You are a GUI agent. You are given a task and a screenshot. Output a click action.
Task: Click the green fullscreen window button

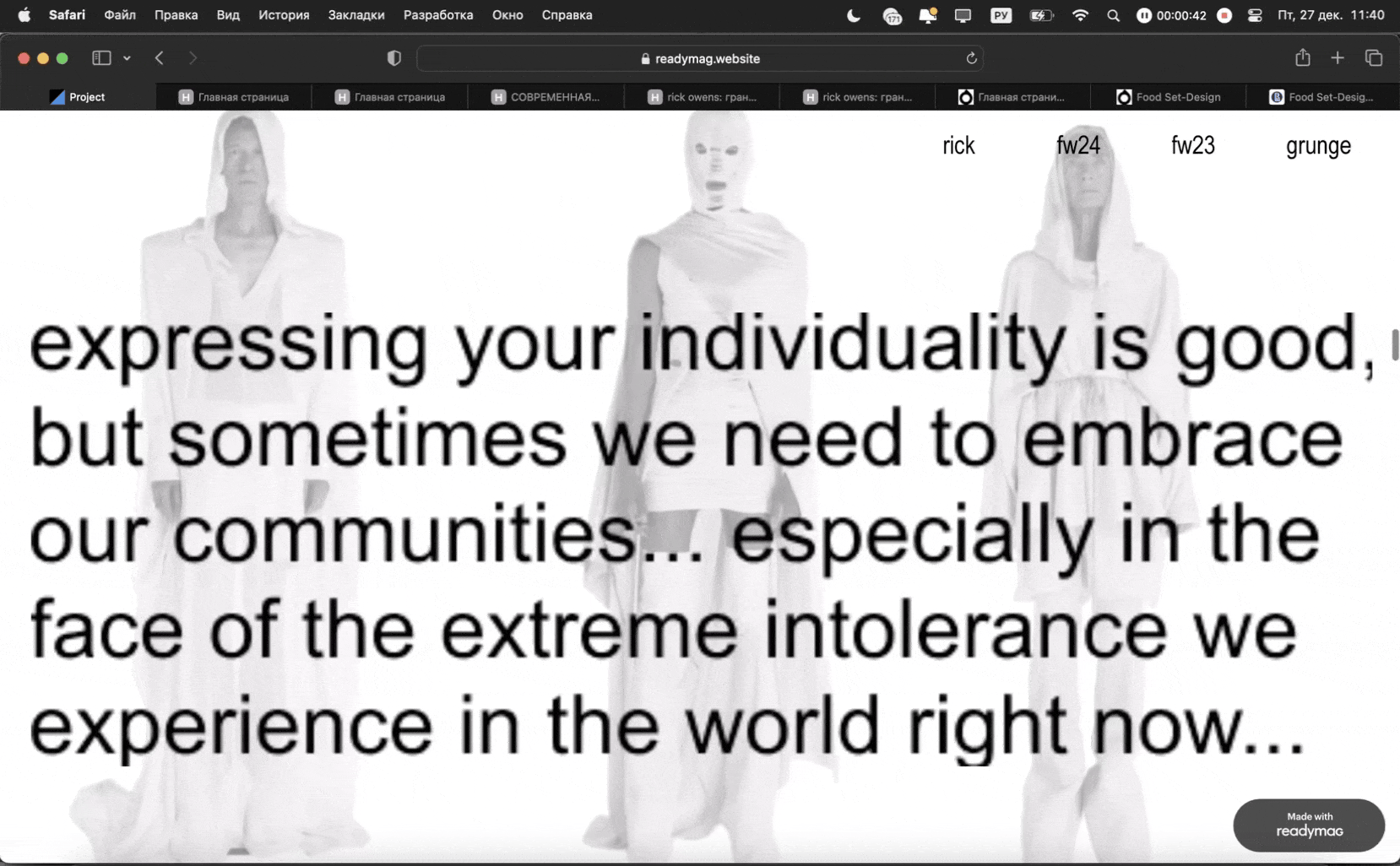click(62, 58)
